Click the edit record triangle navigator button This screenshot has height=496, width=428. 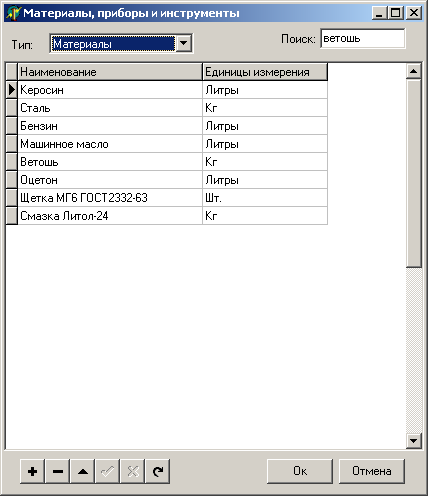click(x=83, y=471)
